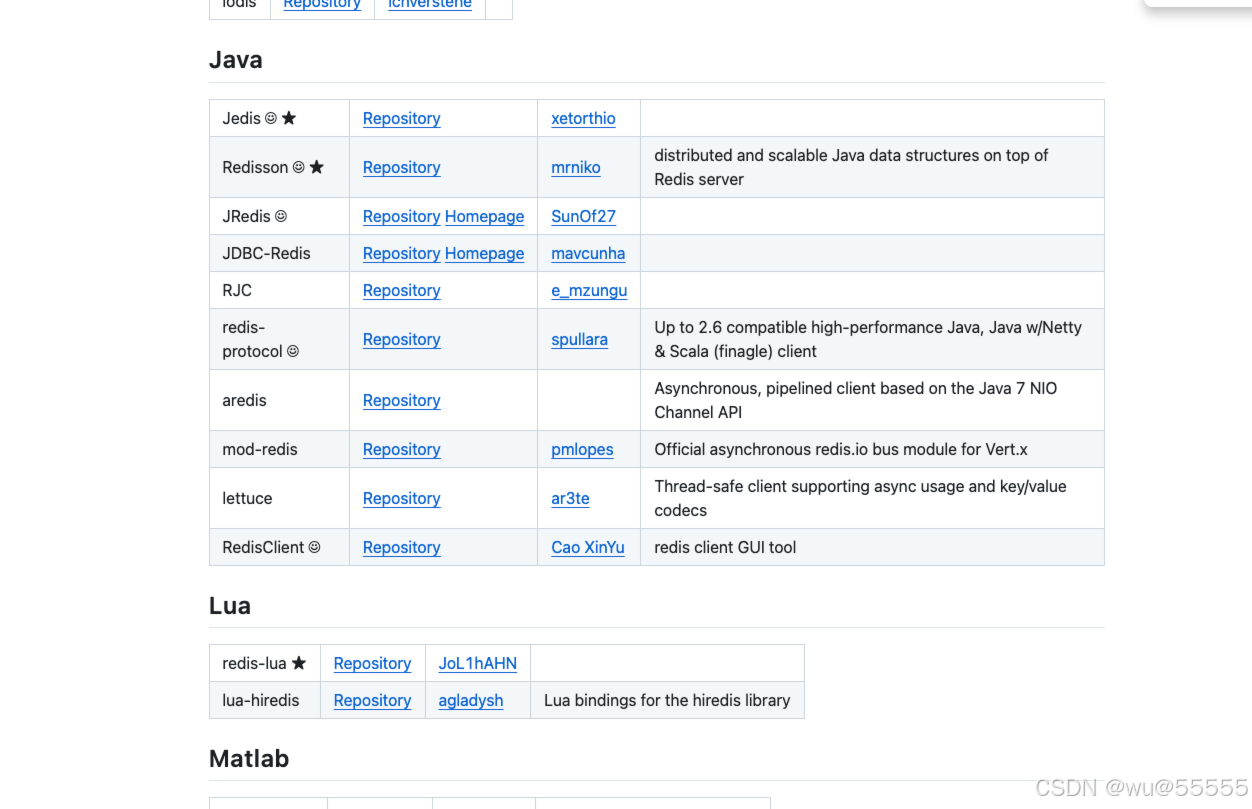Open author link SunOf27
This screenshot has height=809, width=1252.
(x=583, y=216)
